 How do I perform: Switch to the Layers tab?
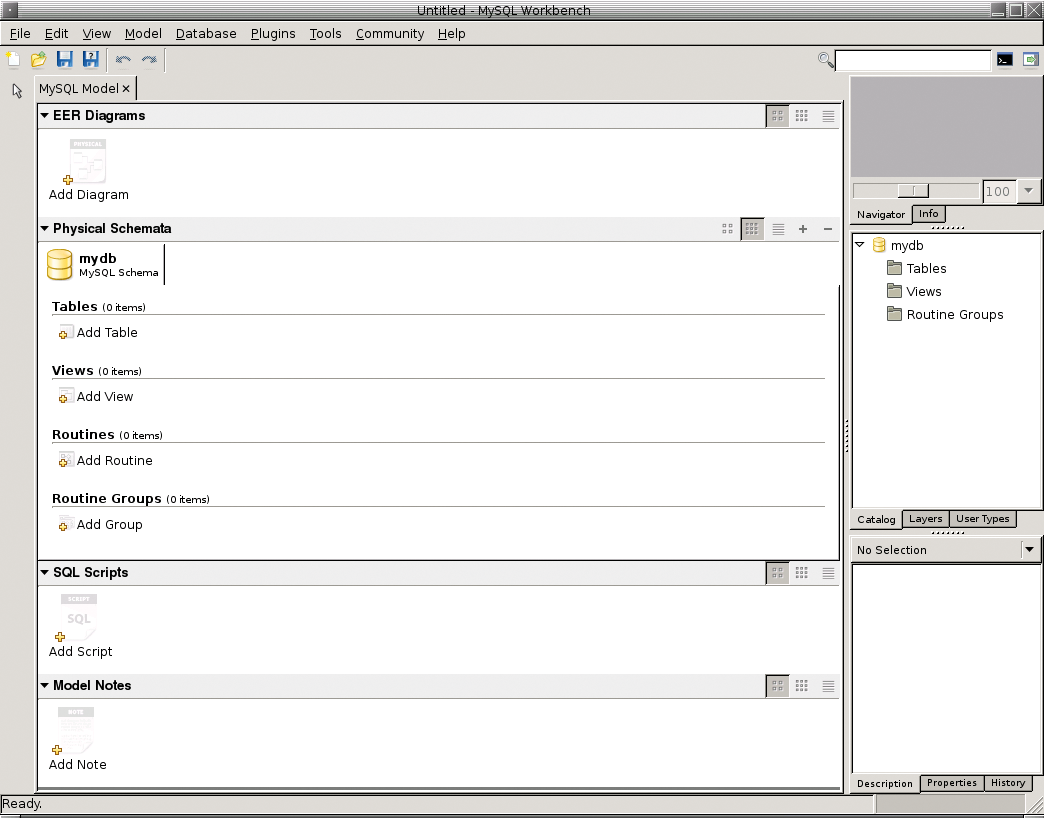pos(925,519)
